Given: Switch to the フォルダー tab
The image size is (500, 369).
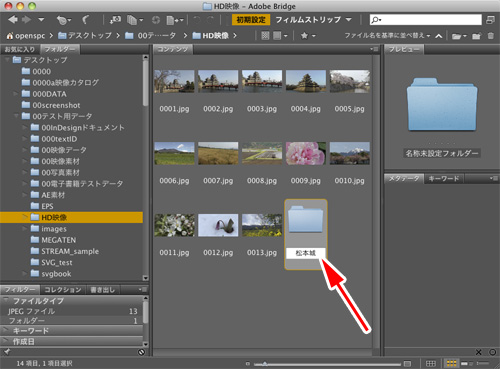Looking at the screenshot, I should tap(60, 50).
